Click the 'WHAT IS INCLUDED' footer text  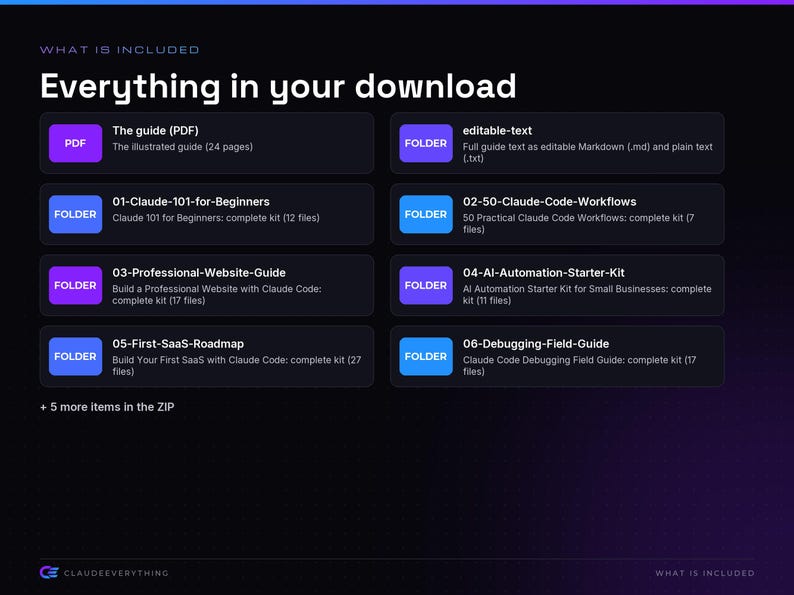pos(705,573)
